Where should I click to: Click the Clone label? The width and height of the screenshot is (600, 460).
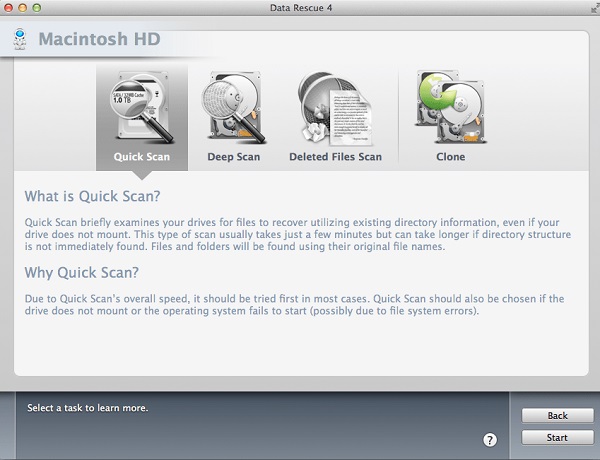451,157
